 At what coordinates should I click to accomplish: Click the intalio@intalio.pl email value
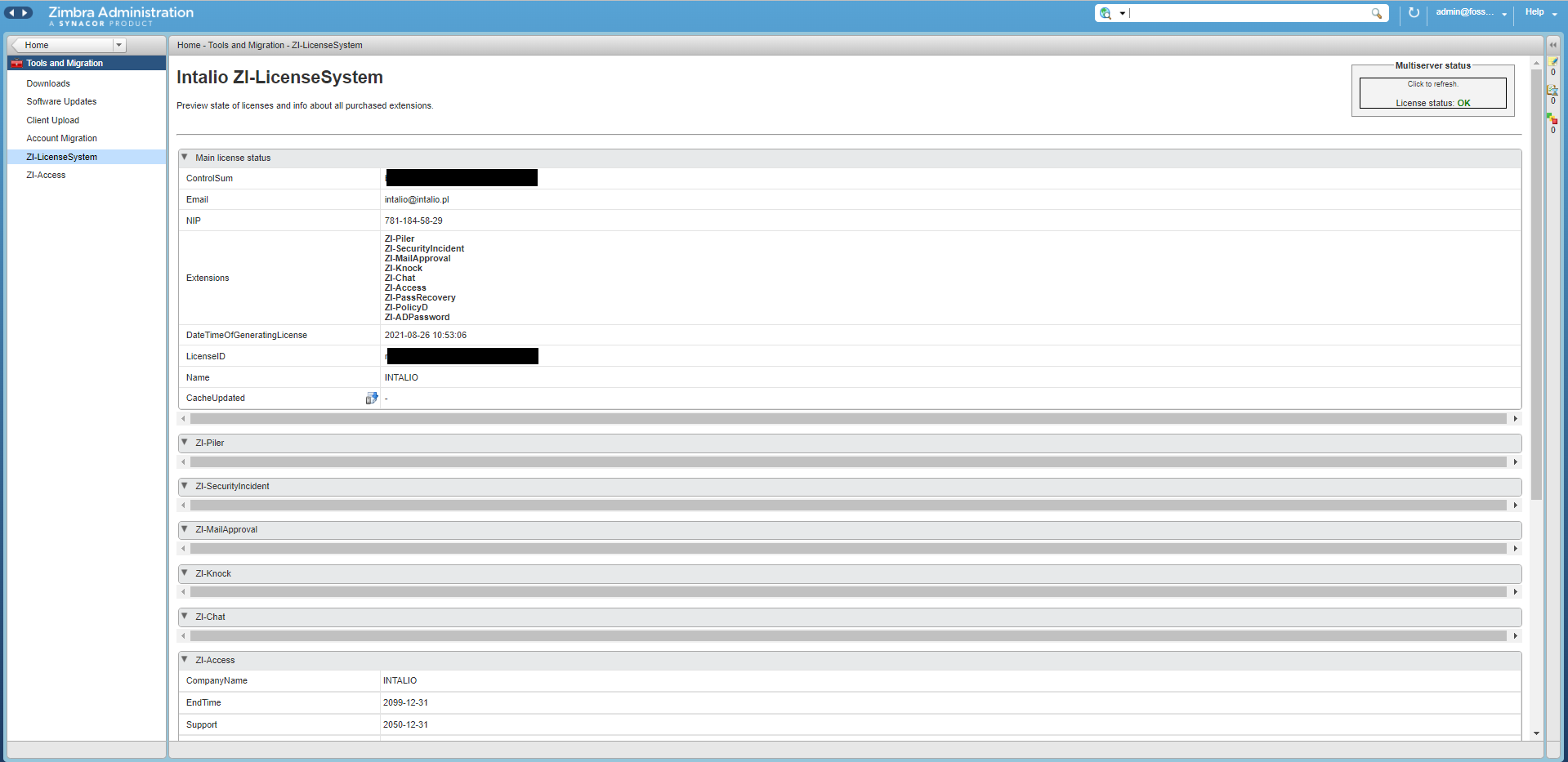(417, 199)
